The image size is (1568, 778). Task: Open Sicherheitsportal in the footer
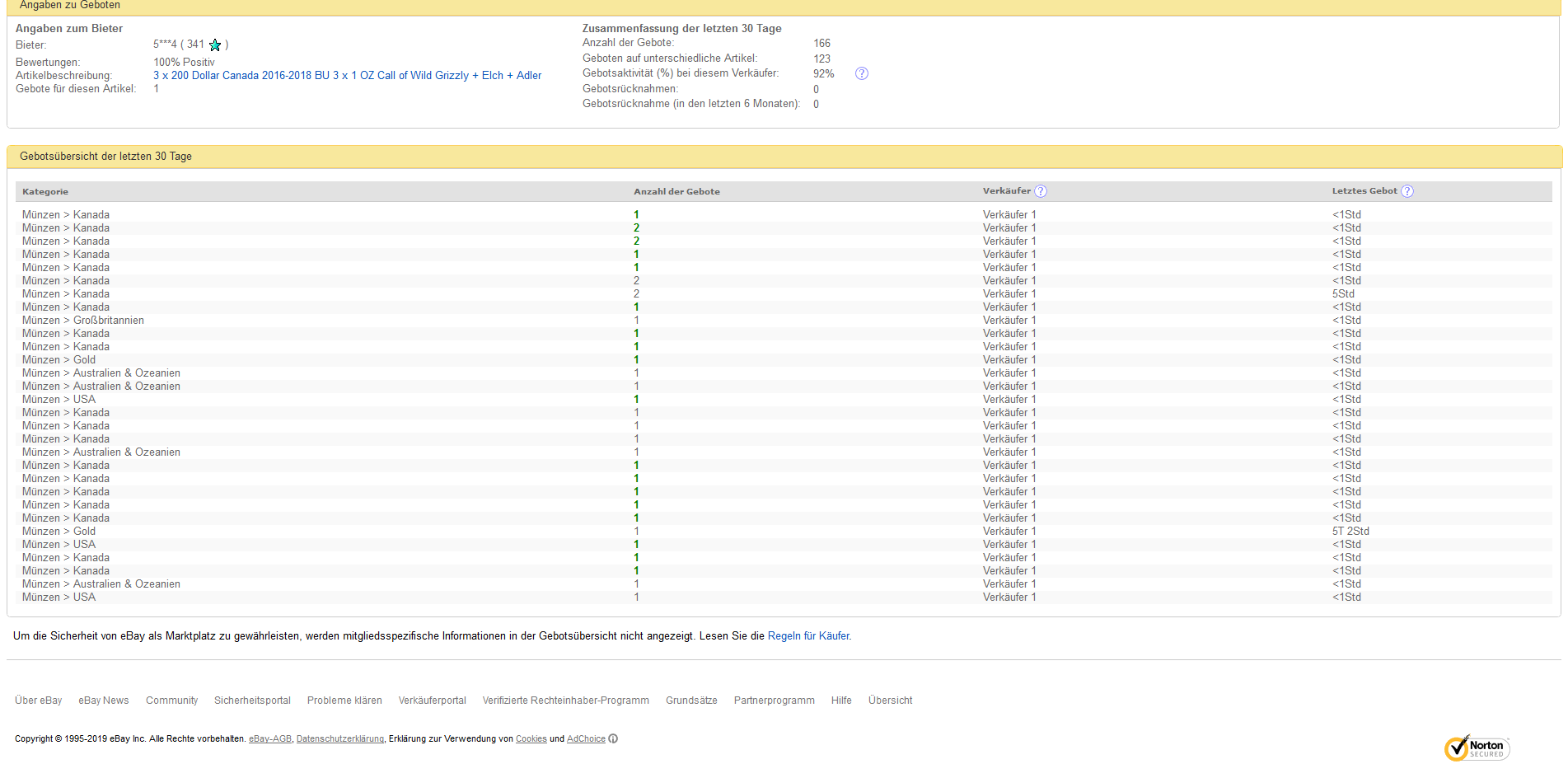coord(252,701)
